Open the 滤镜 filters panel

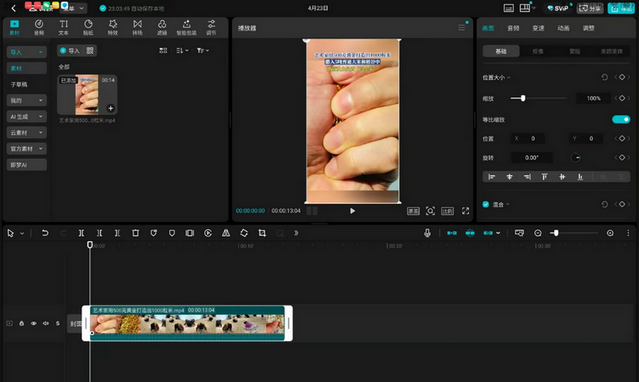(x=162, y=27)
